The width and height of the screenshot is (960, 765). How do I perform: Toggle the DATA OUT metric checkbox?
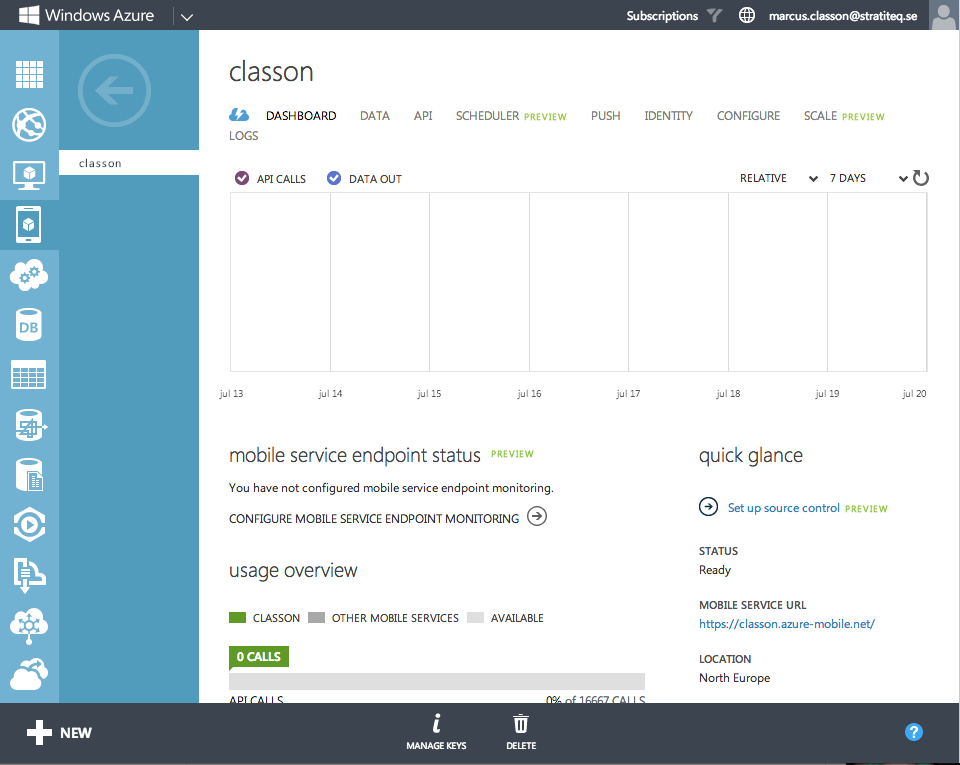[334, 178]
